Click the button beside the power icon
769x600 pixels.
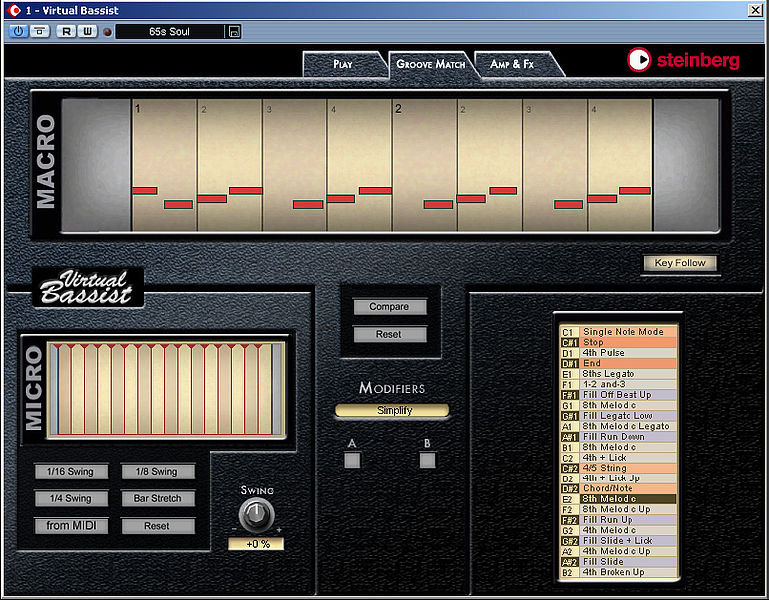coord(40,31)
